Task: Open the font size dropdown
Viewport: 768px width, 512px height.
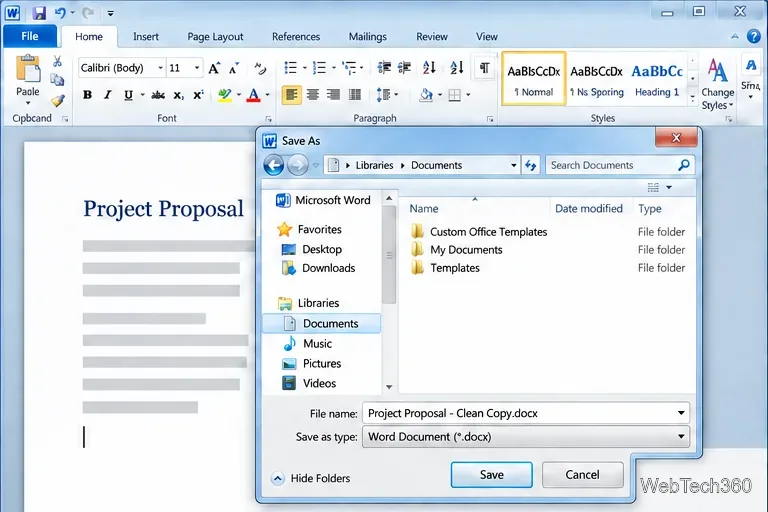Action: (x=197, y=68)
